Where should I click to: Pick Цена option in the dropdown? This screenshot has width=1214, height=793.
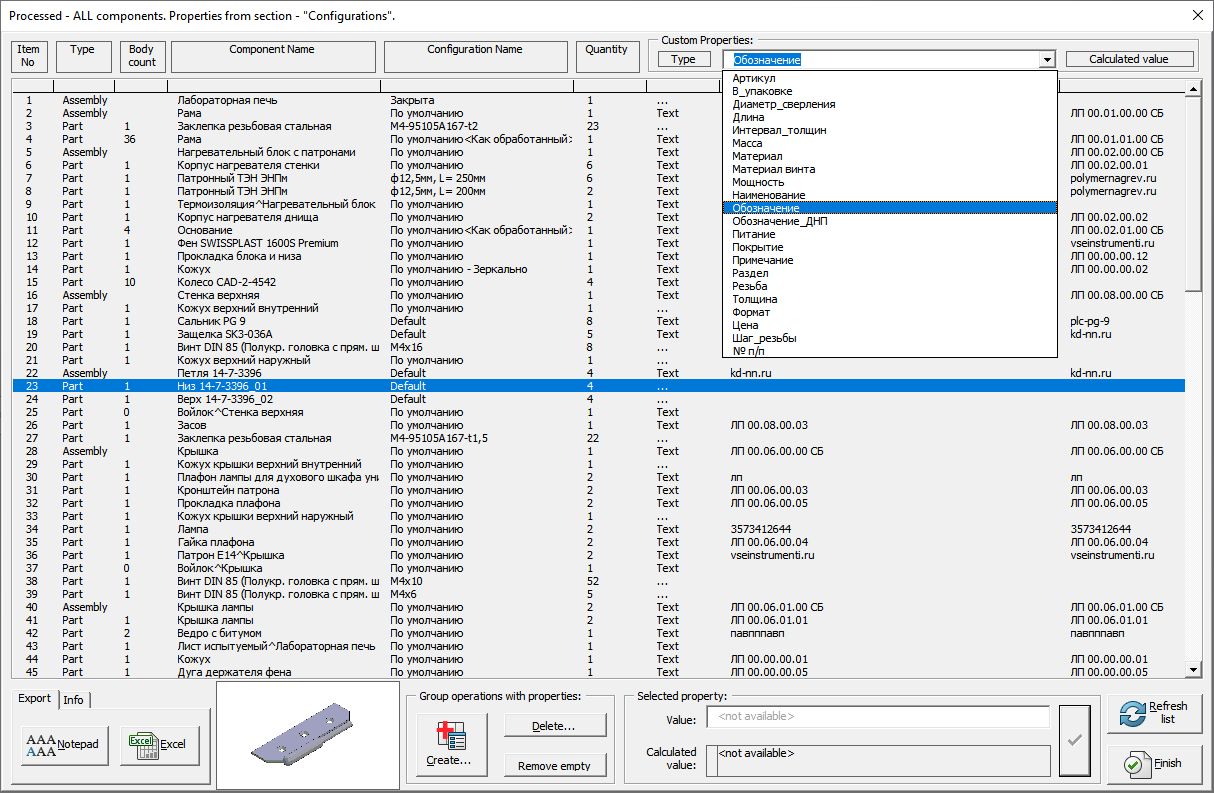point(745,325)
